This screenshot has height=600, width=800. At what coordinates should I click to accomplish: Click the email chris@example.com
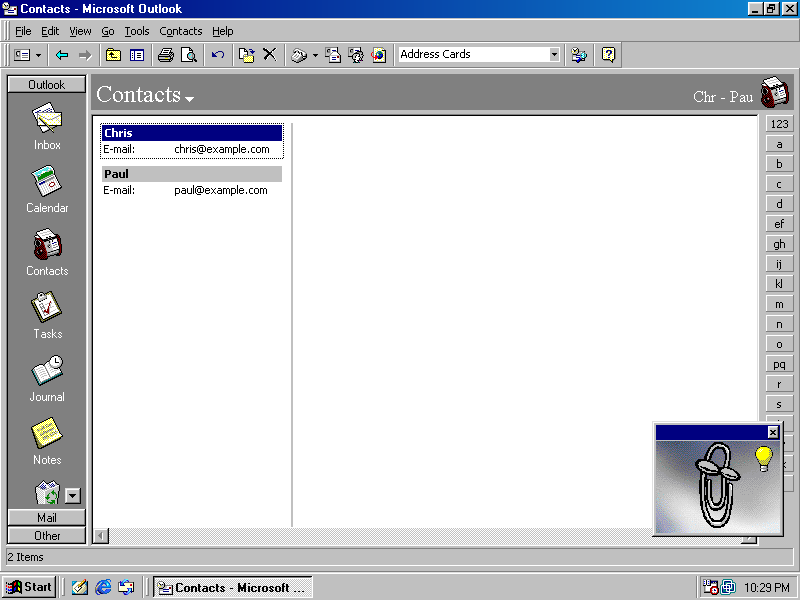221,149
